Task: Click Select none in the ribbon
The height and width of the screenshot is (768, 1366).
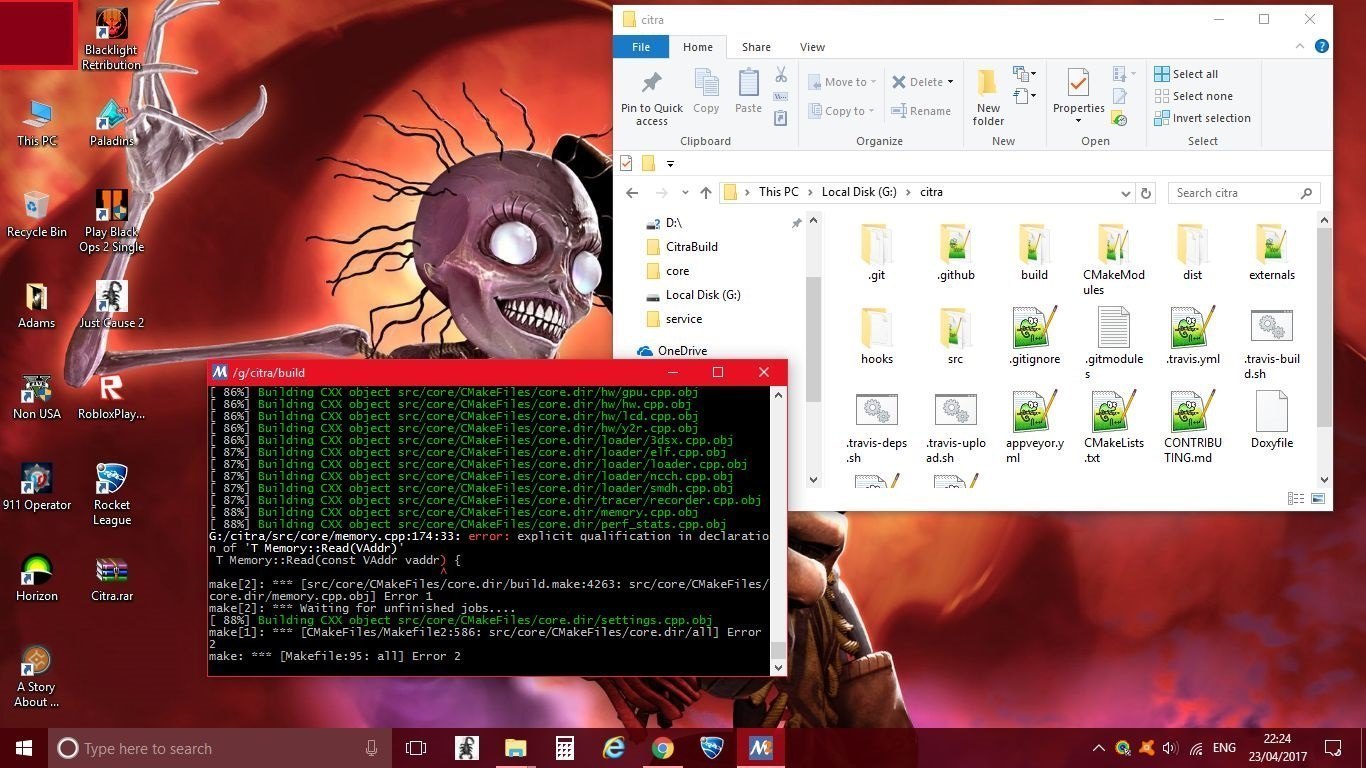Action: click(1193, 96)
